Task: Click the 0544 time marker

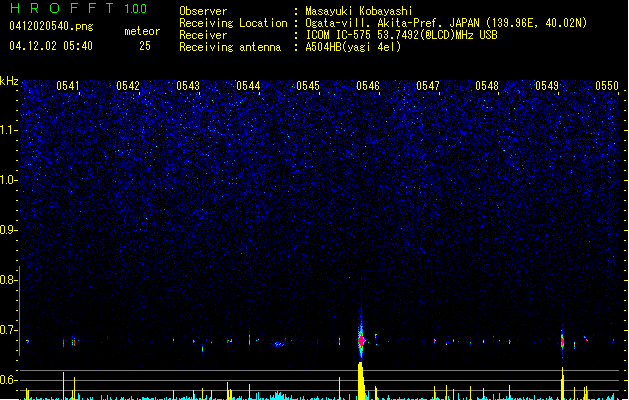Action: pos(248,85)
